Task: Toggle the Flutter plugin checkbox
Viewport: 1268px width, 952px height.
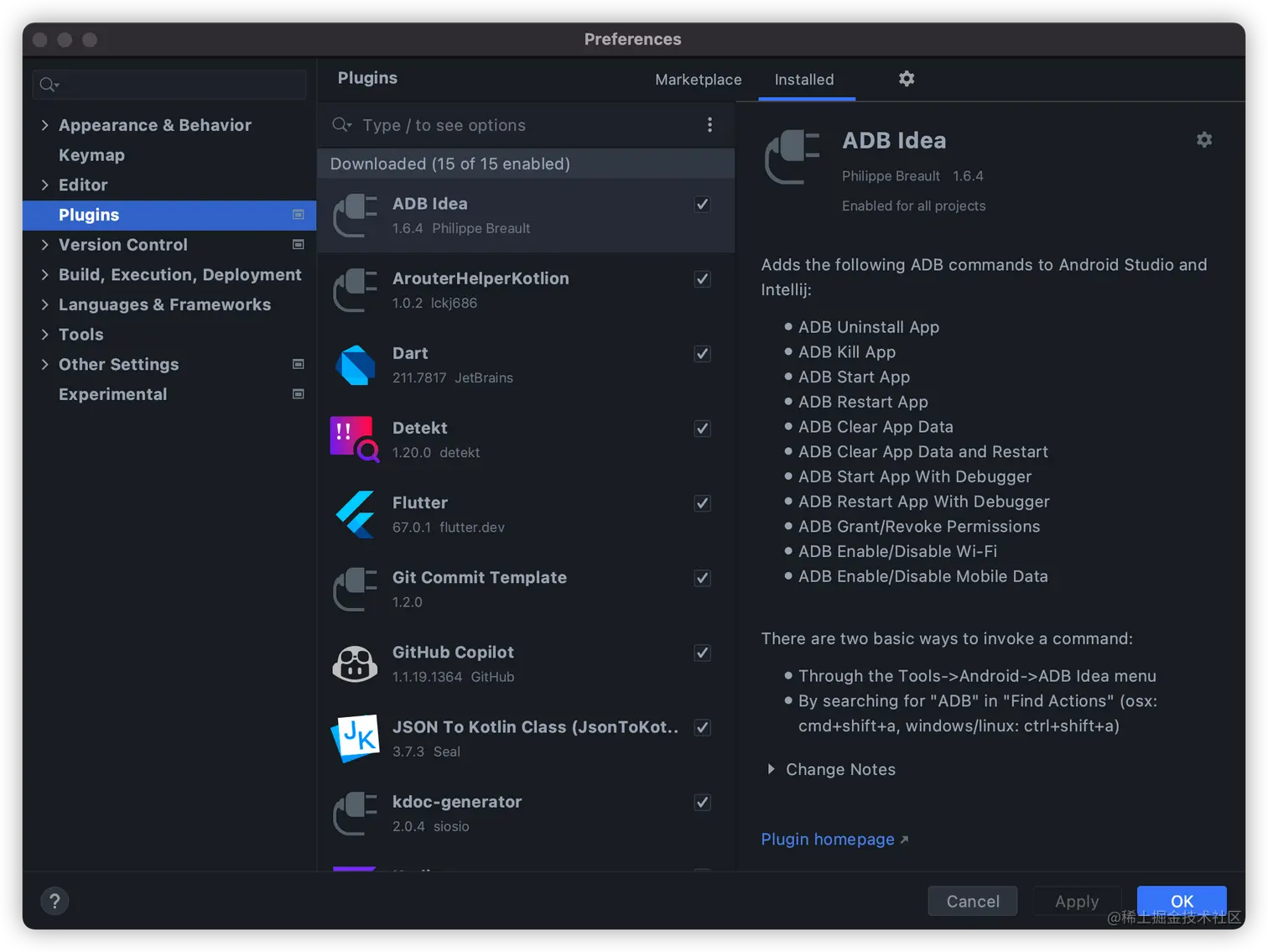Action: click(703, 502)
